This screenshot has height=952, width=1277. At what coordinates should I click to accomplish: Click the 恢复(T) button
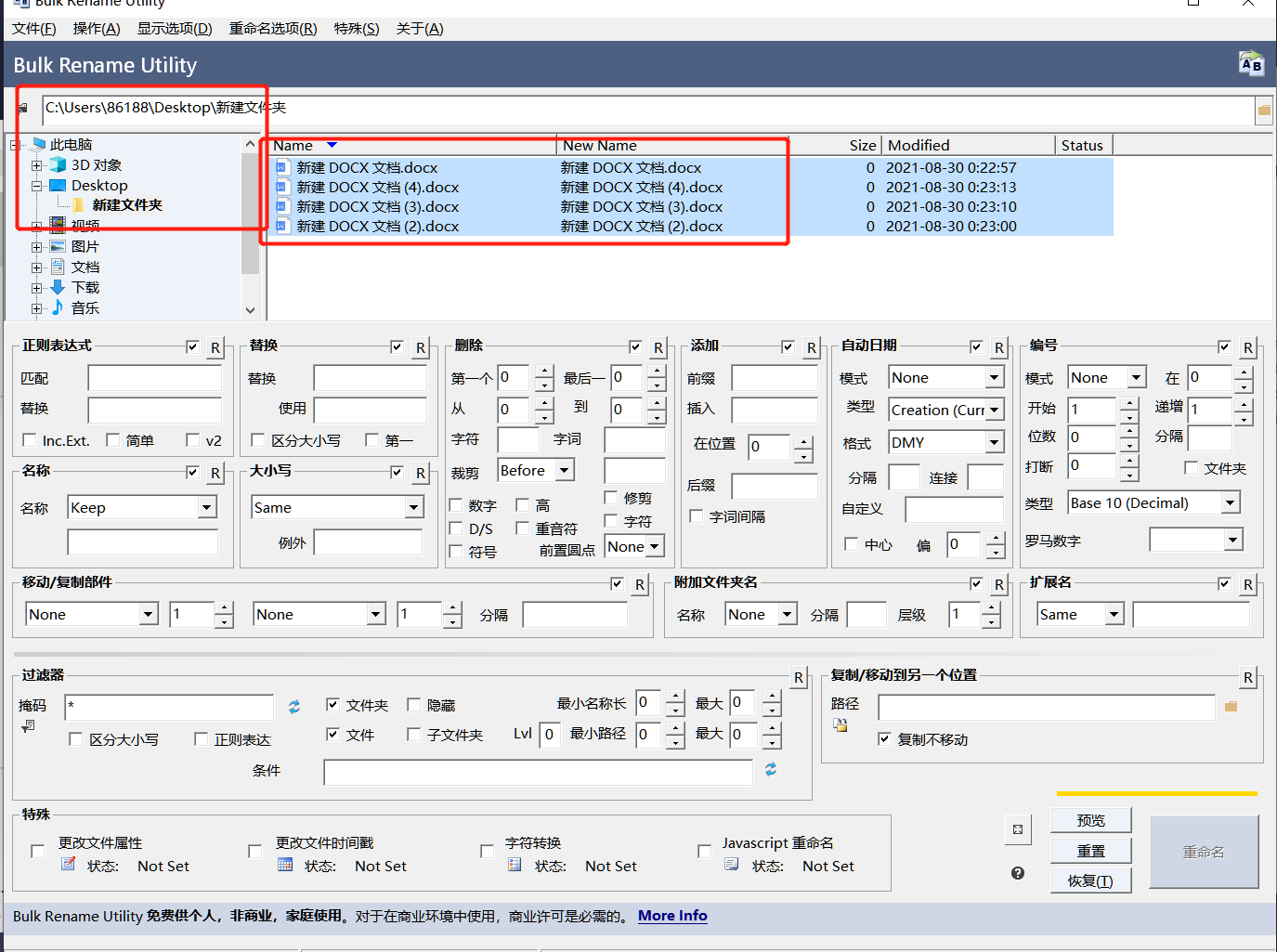click(x=1091, y=880)
